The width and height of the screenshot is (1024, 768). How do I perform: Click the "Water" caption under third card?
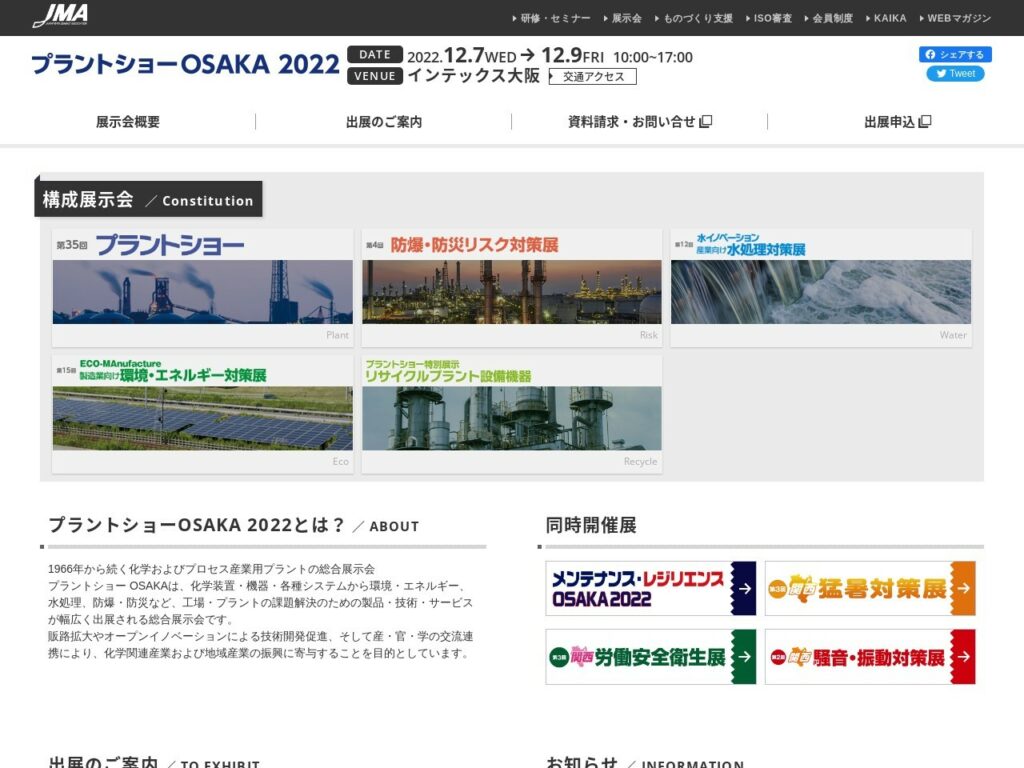[x=953, y=335]
